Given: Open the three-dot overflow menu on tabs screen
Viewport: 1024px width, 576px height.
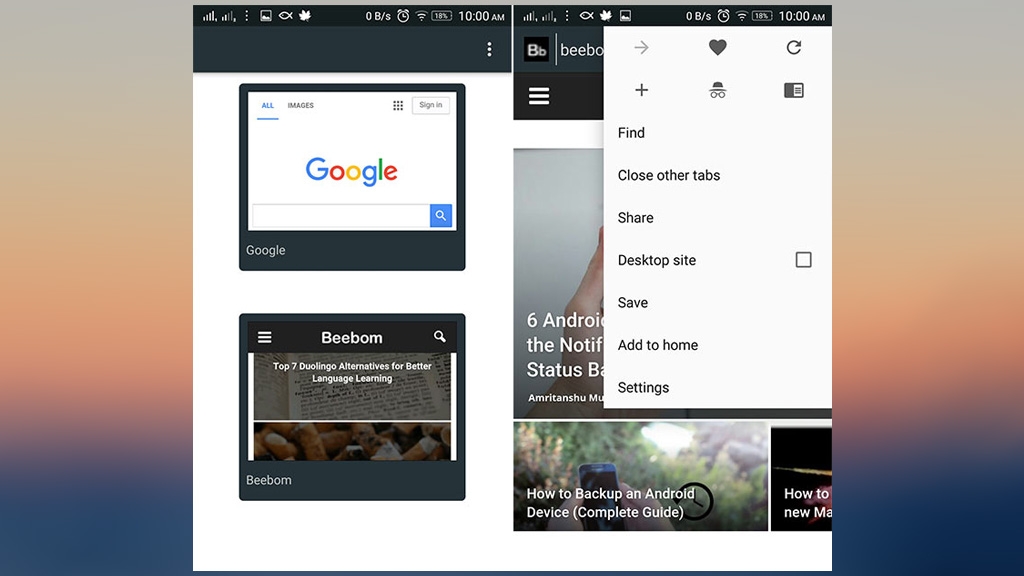Looking at the screenshot, I should (489, 50).
